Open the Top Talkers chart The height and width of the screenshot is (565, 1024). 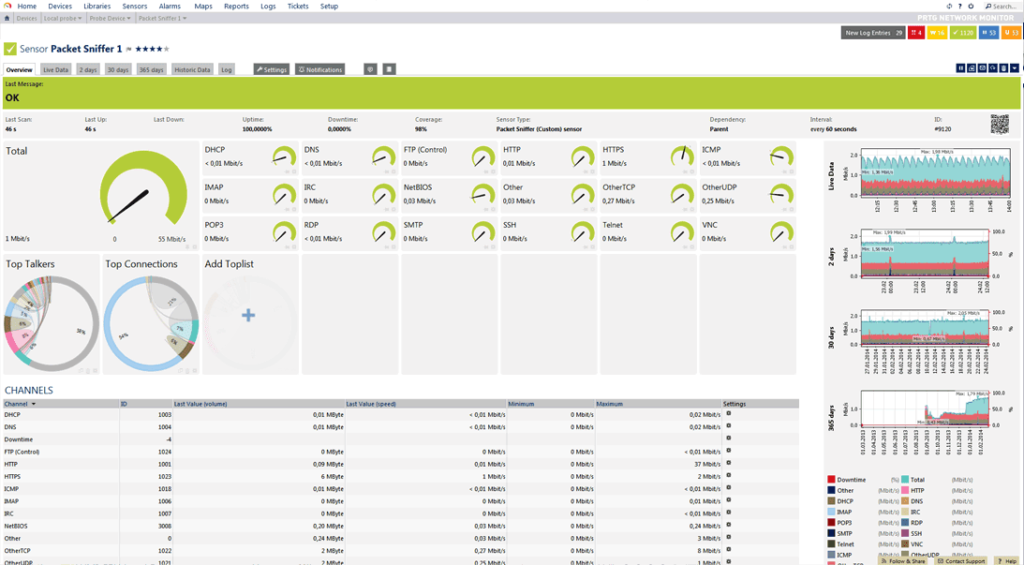tap(52, 324)
